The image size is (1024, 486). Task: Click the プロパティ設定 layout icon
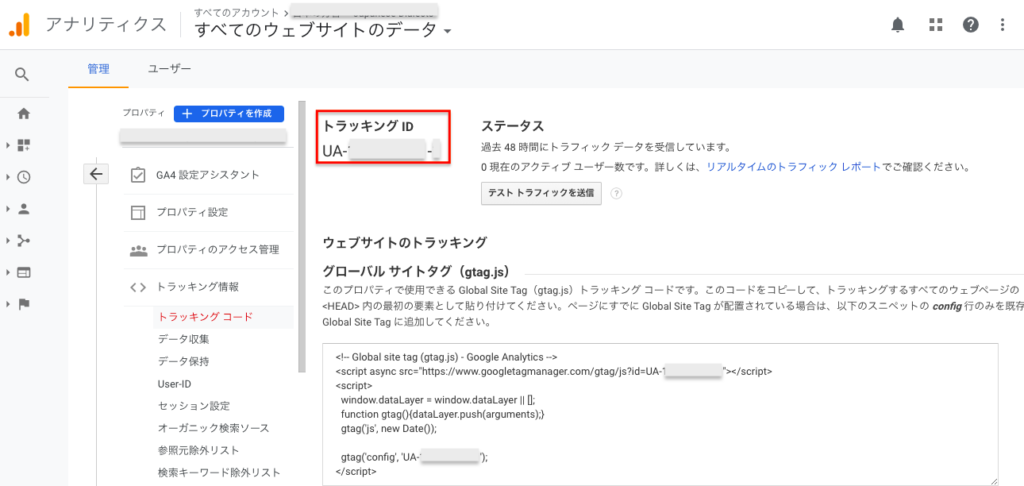click(138, 212)
